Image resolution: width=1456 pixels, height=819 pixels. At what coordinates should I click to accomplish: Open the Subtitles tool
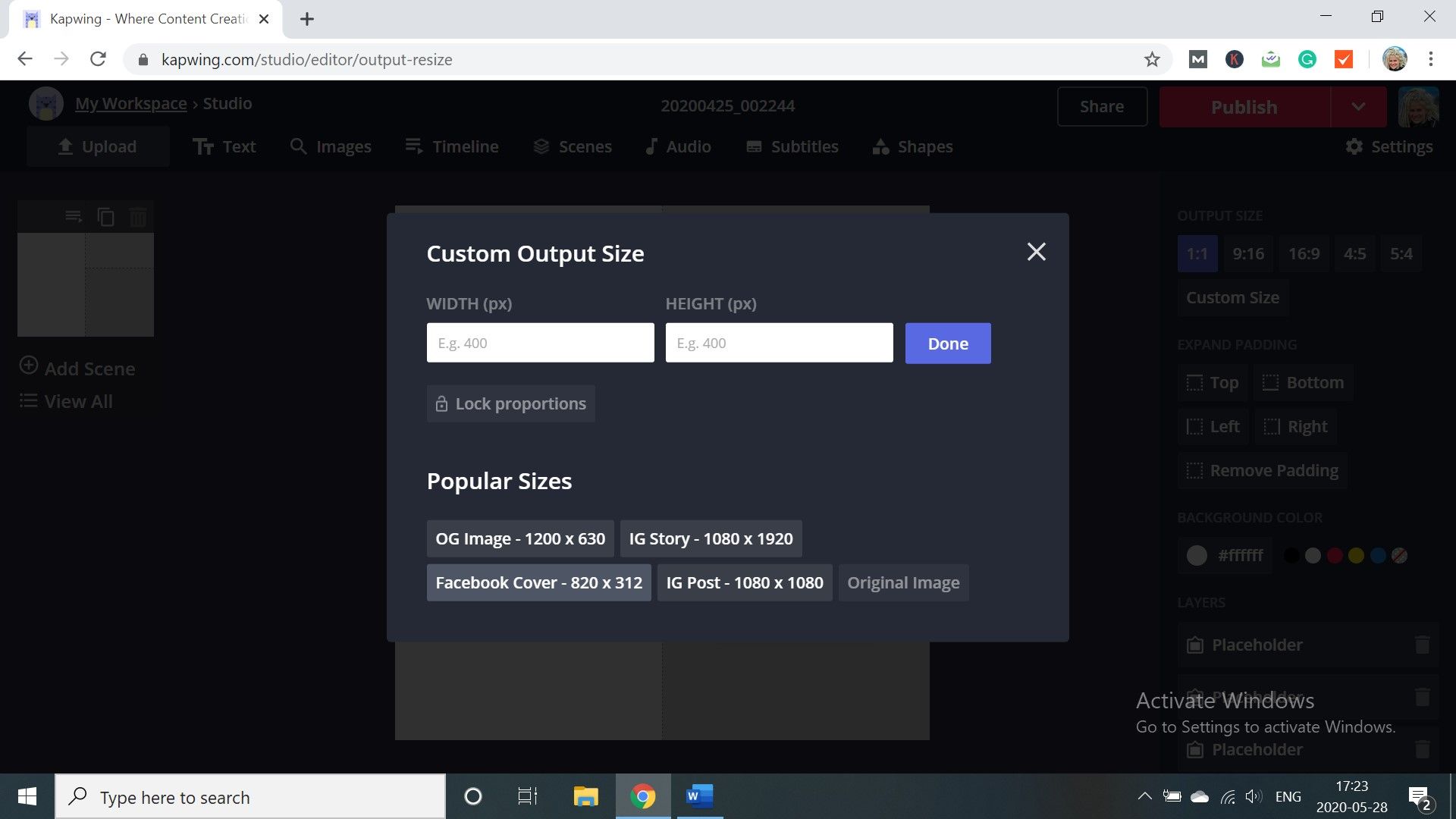(792, 146)
